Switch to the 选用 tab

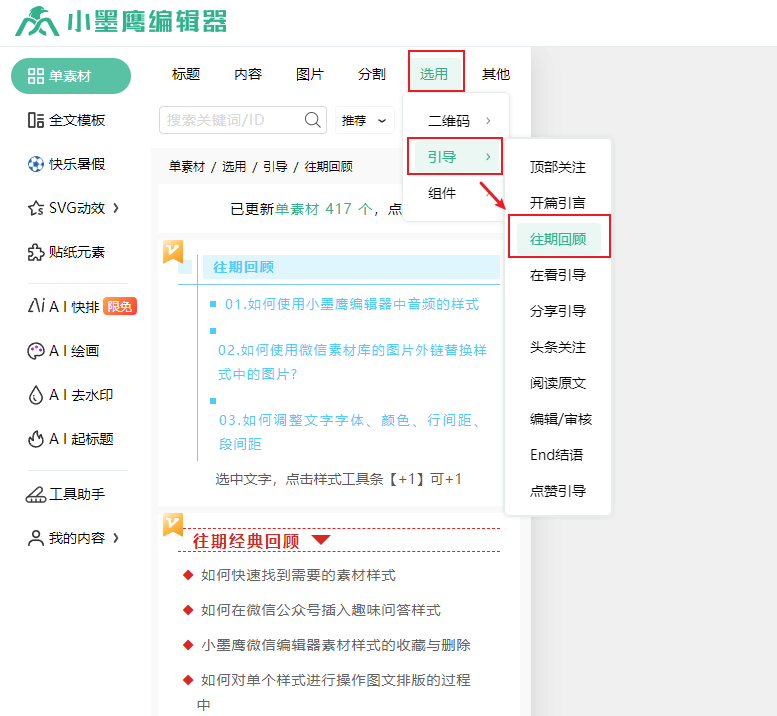coord(434,74)
